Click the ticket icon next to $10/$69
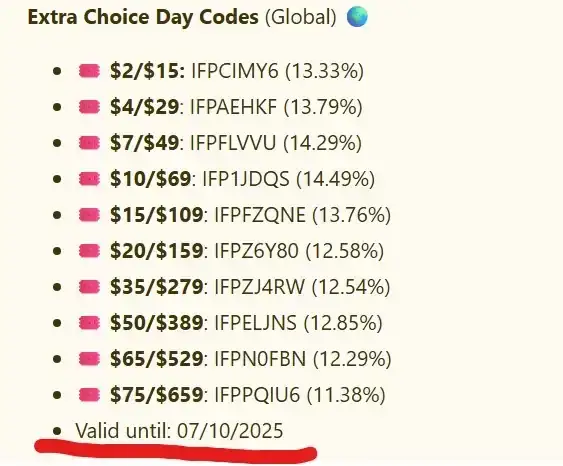Viewport: 563px width, 466px height. point(89,179)
